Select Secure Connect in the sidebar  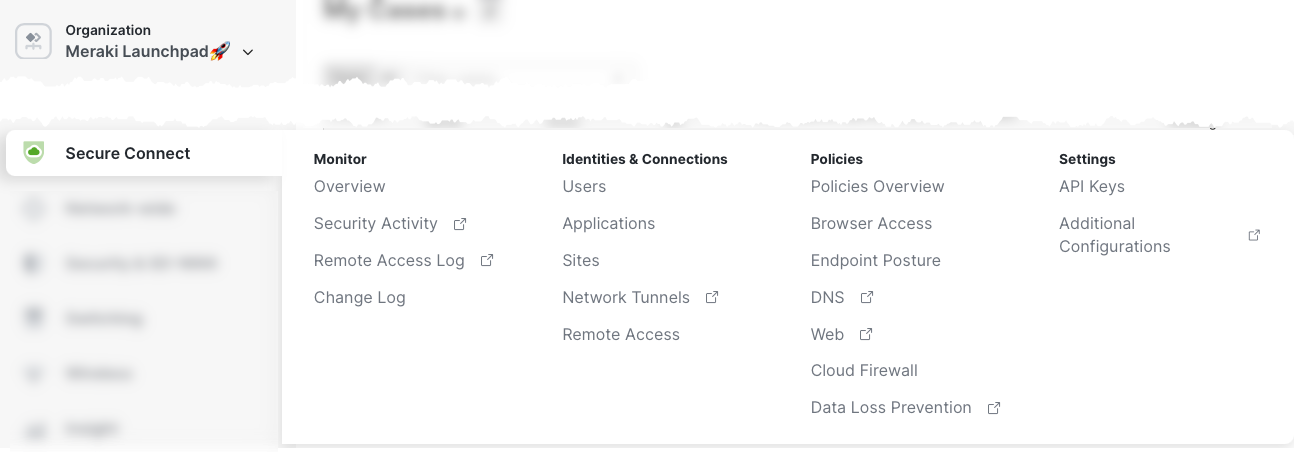(x=128, y=153)
